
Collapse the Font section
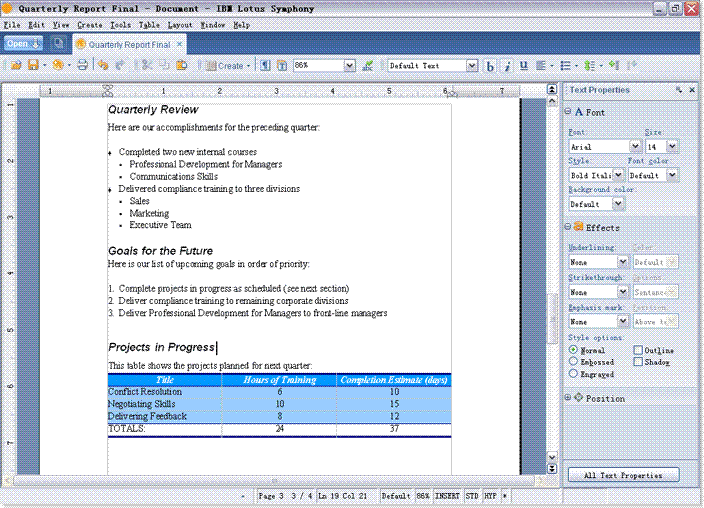click(x=568, y=111)
